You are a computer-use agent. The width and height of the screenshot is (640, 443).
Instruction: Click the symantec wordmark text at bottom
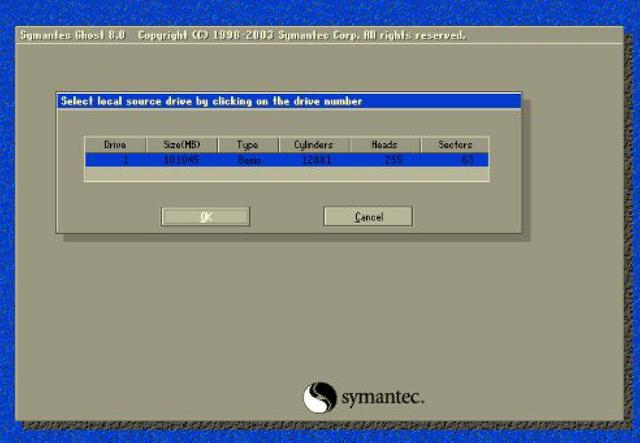click(x=384, y=398)
